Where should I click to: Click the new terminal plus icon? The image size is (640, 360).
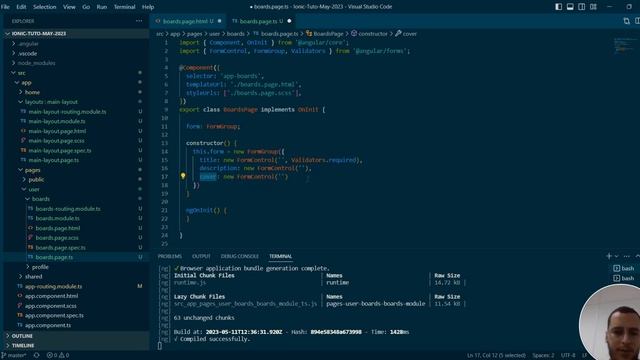pyautogui.click(x=609, y=256)
